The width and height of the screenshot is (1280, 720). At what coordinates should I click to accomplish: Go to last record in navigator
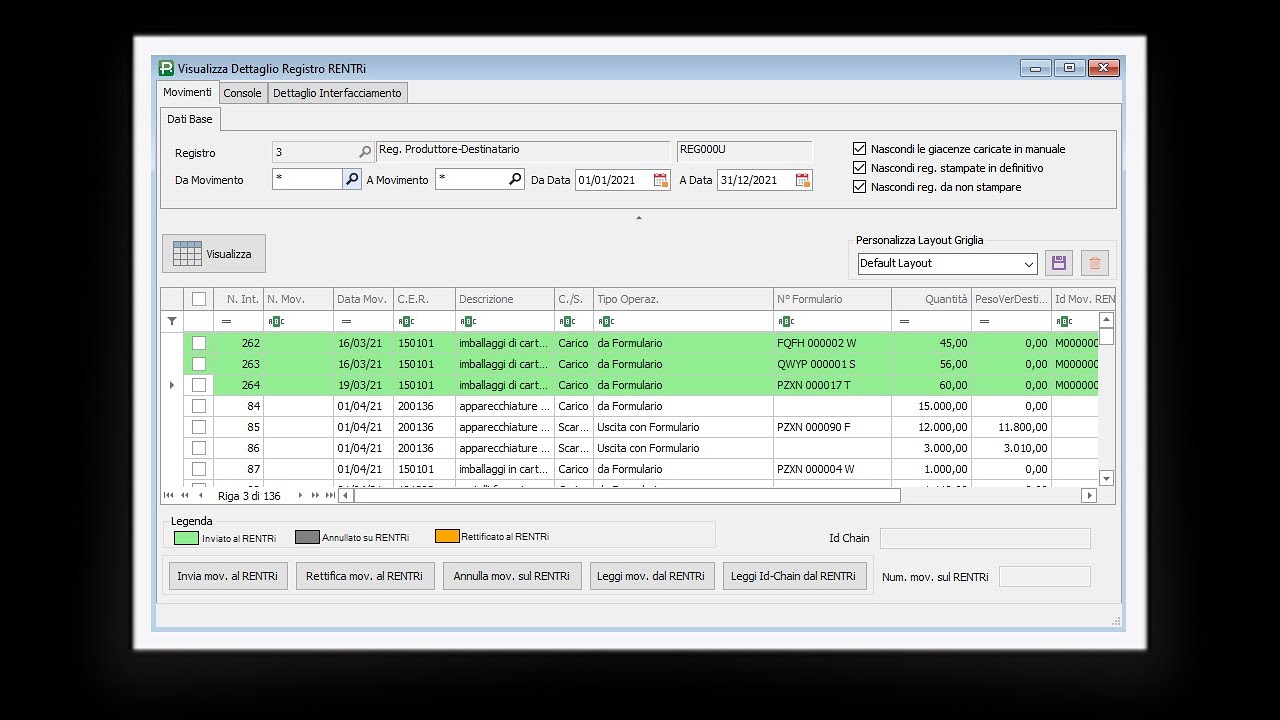330,495
